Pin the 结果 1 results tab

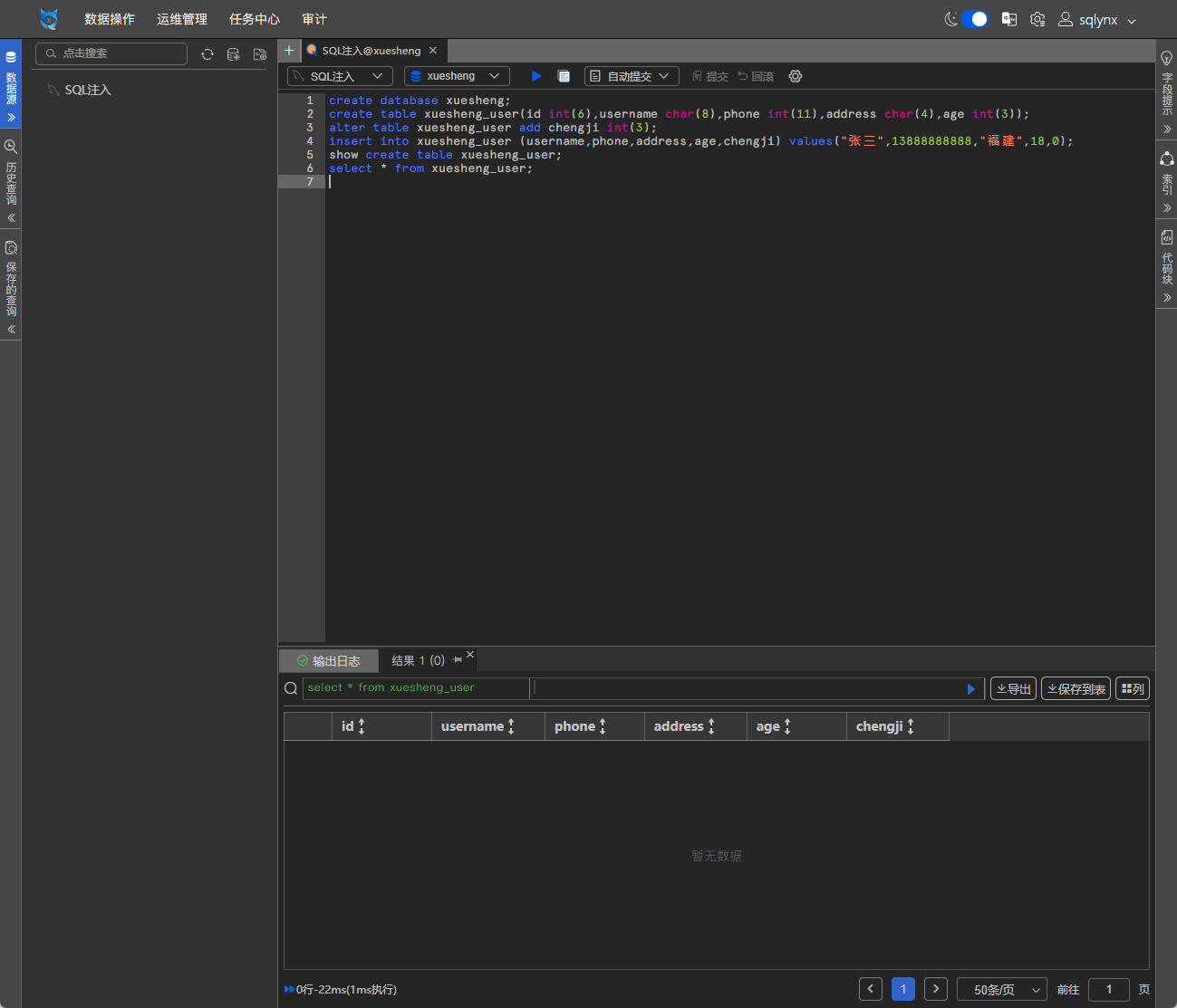(457, 660)
